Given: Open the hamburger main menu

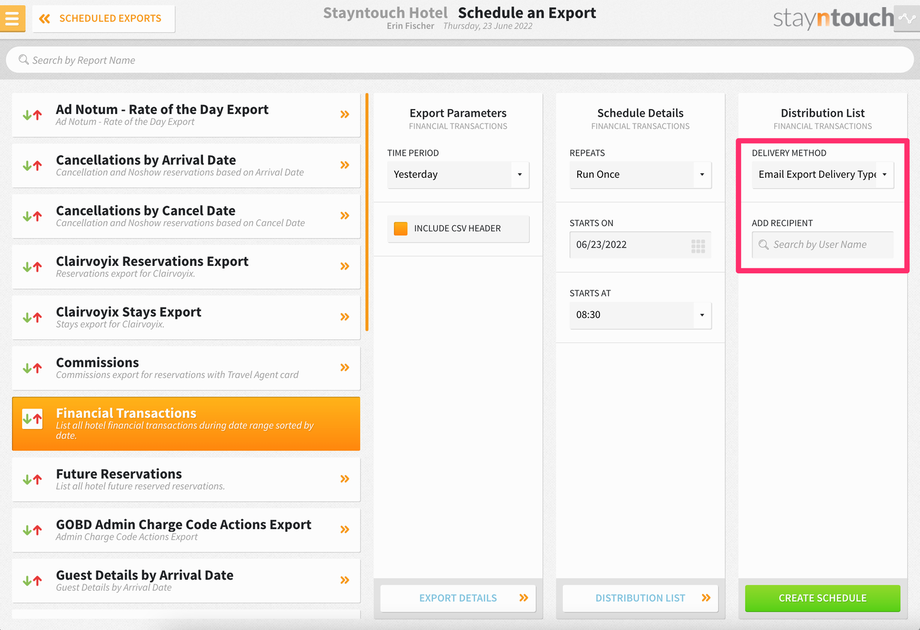Looking at the screenshot, I should tap(12, 18).
